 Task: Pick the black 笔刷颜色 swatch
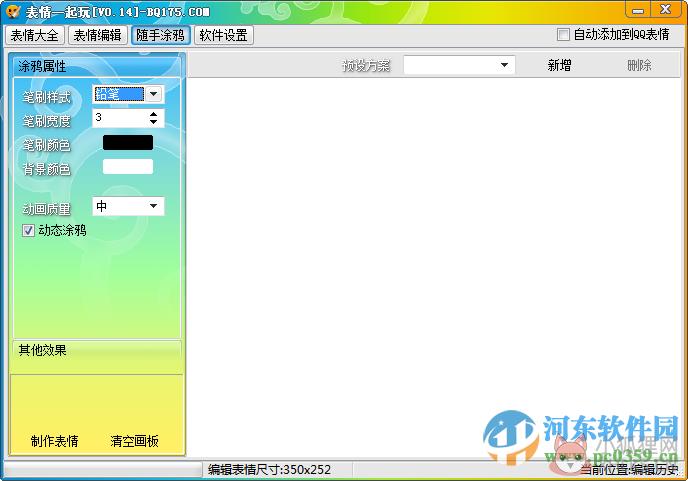click(x=128, y=143)
